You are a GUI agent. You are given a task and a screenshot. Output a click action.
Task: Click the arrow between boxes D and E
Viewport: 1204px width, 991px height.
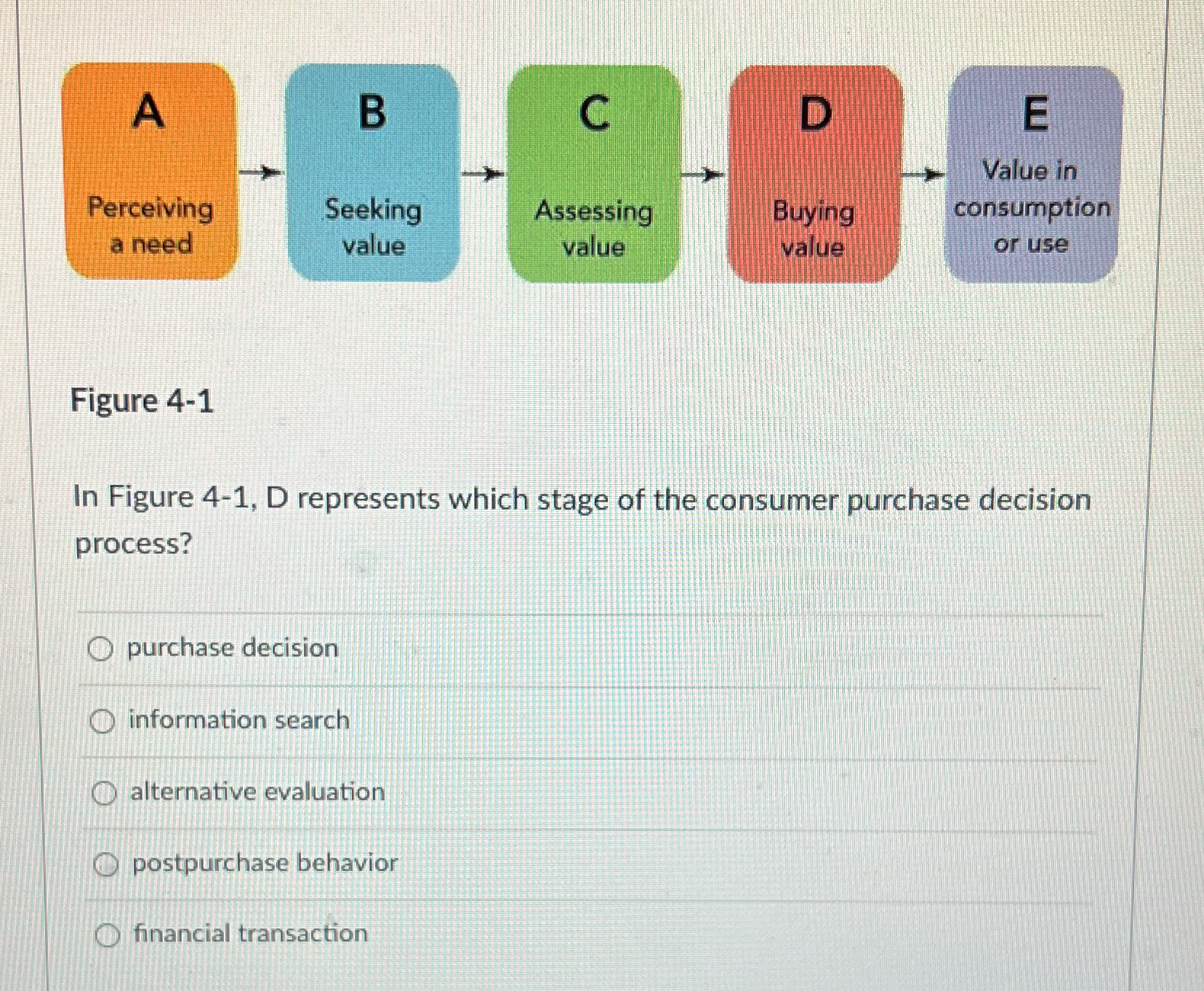[922, 174]
